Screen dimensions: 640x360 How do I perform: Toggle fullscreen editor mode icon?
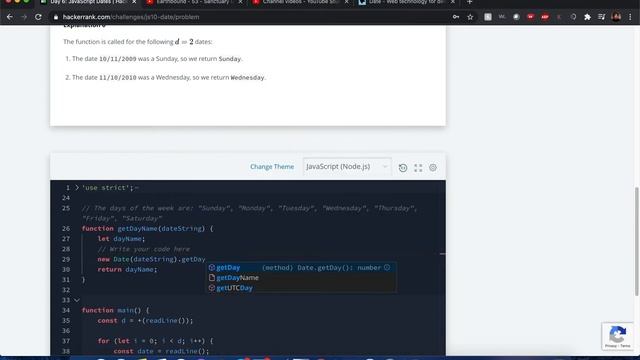[418, 168]
